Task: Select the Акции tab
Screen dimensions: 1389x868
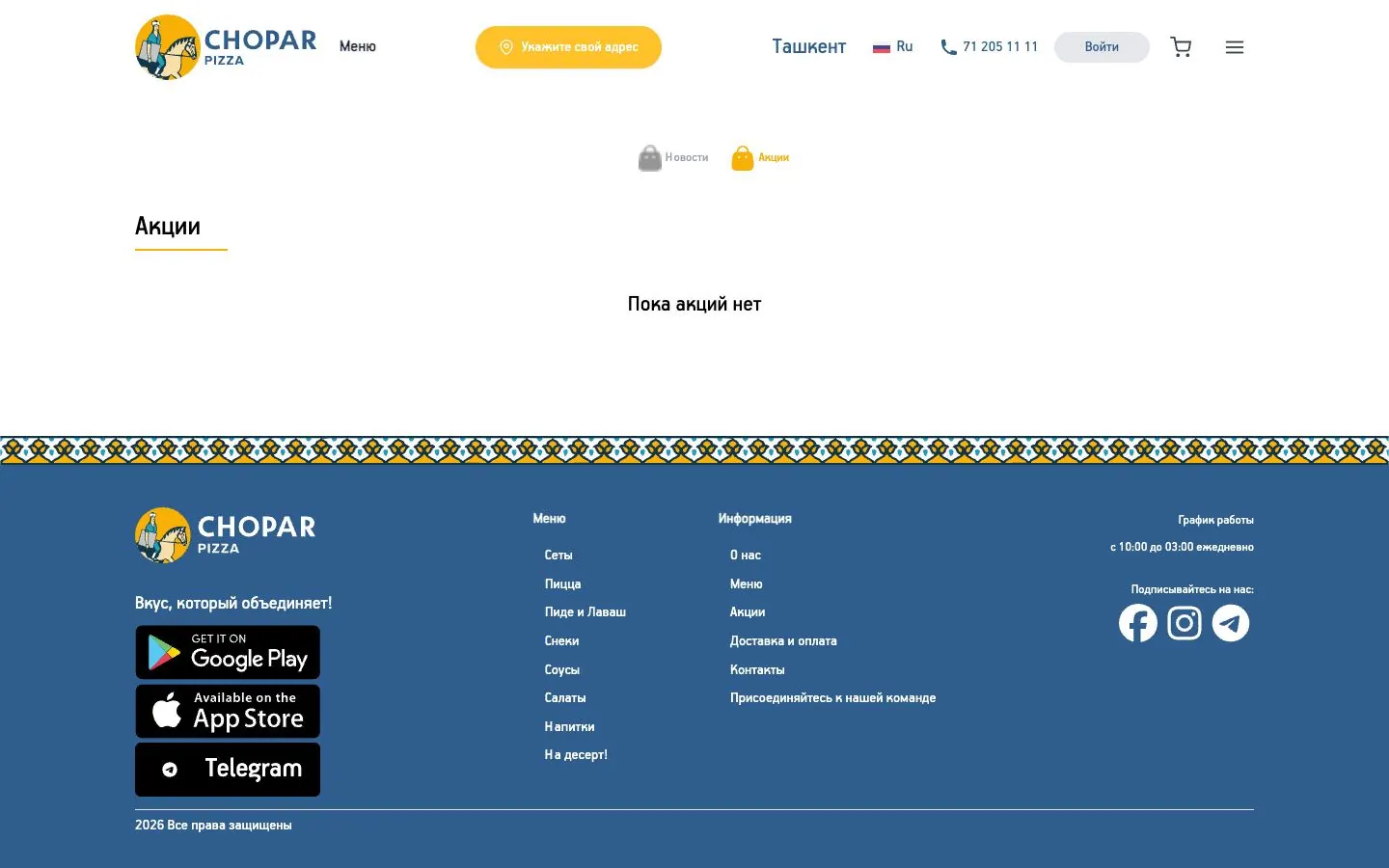Action: coord(760,157)
